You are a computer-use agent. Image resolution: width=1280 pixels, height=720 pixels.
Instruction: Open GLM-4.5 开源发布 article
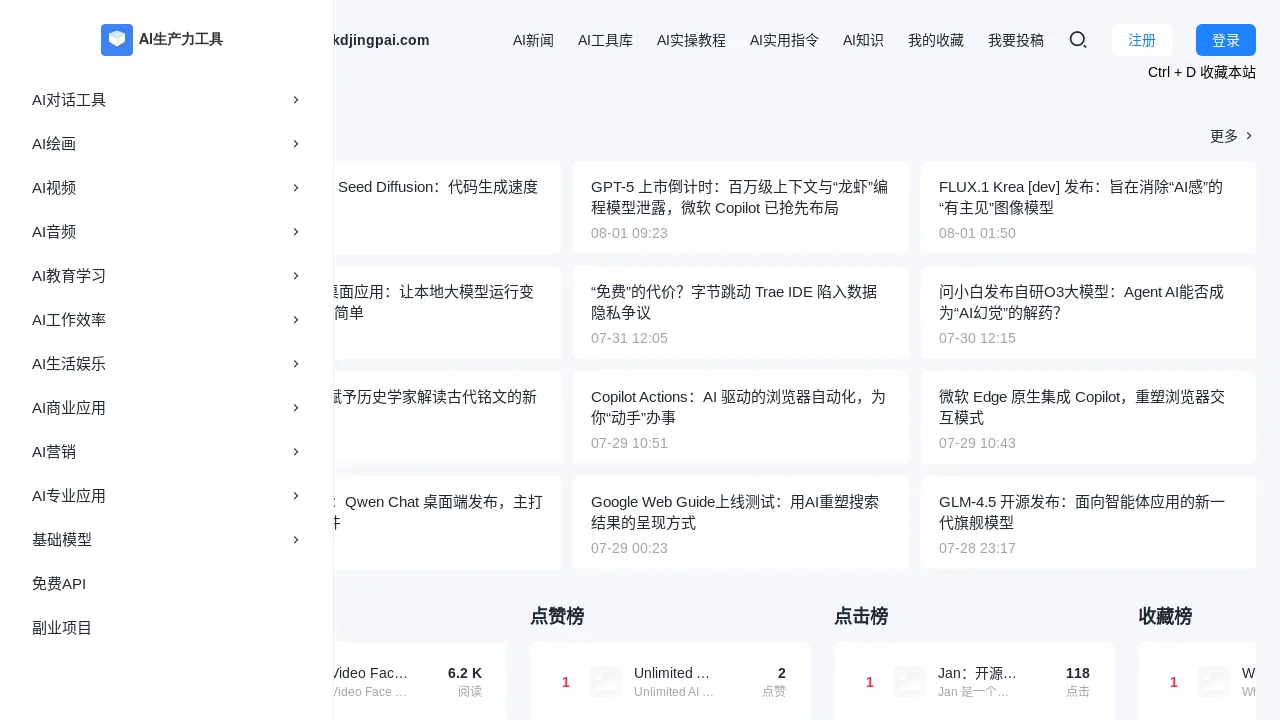(1088, 523)
